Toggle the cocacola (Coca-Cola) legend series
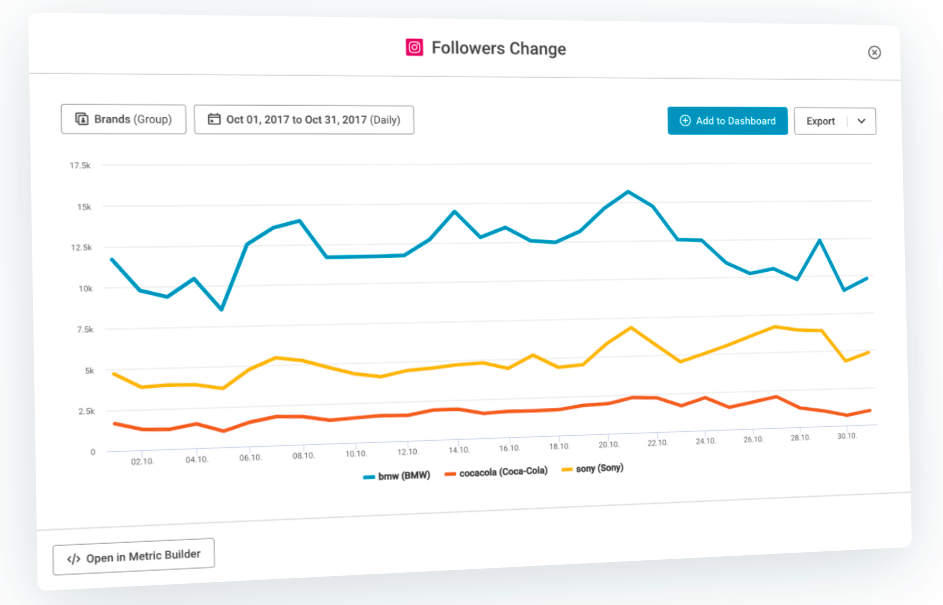 pyautogui.click(x=503, y=471)
